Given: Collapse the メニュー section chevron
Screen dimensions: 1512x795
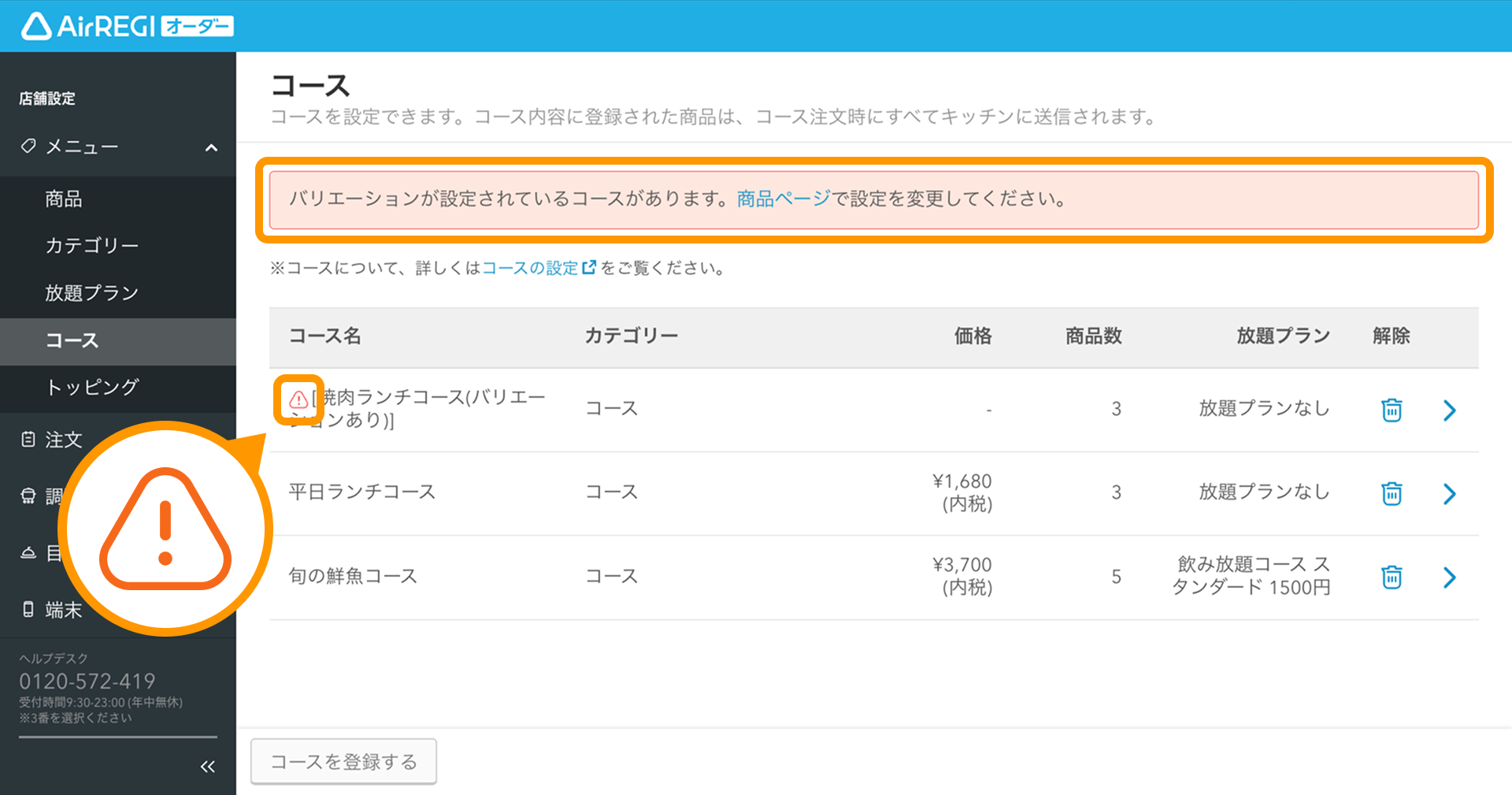Looking at the screenshot, I should coord(211,147).
